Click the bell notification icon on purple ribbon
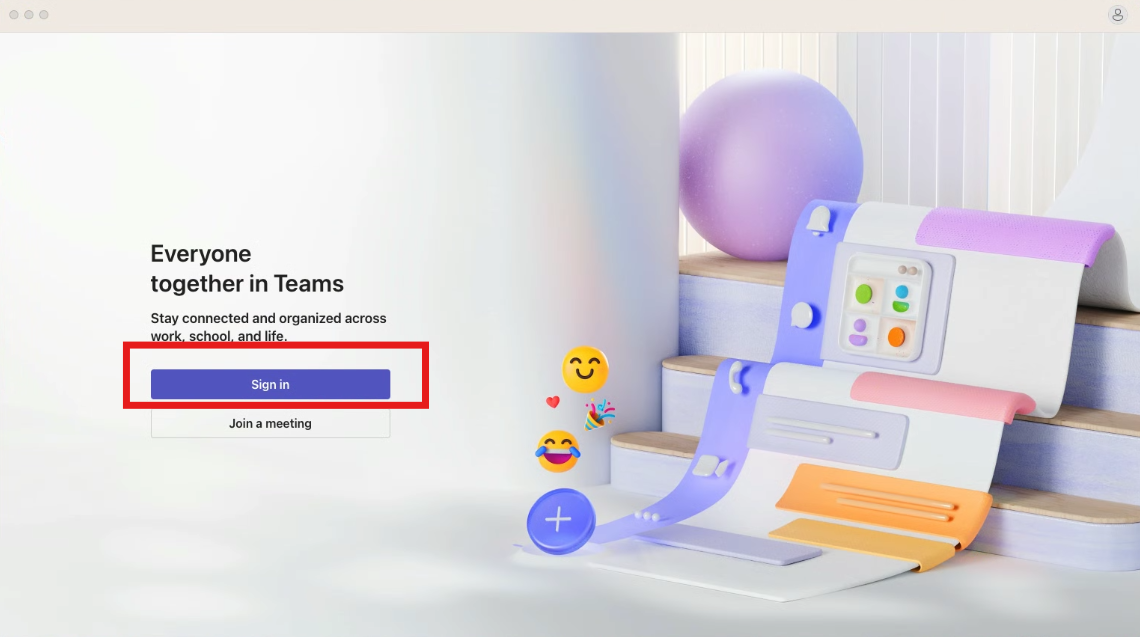Viewport: 1140px width, 637px height. tap(819, 220)
